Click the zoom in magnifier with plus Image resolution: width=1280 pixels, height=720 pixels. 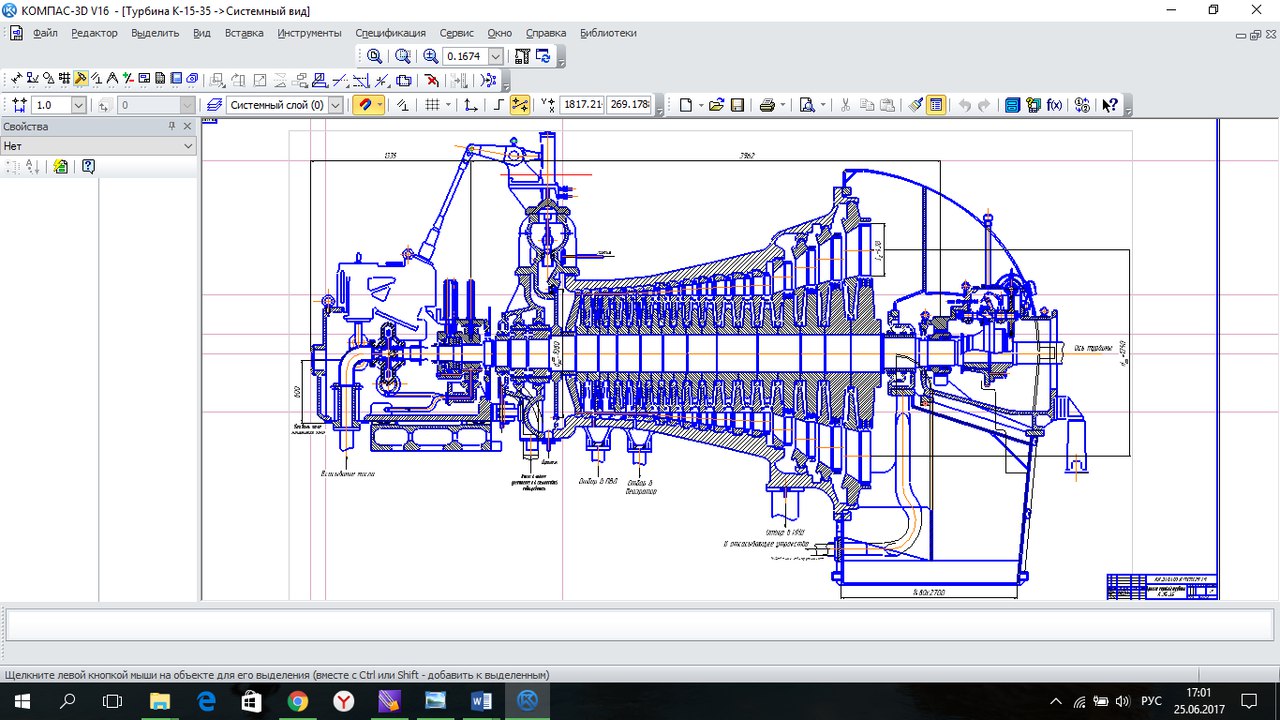click(x=431, y=57)
